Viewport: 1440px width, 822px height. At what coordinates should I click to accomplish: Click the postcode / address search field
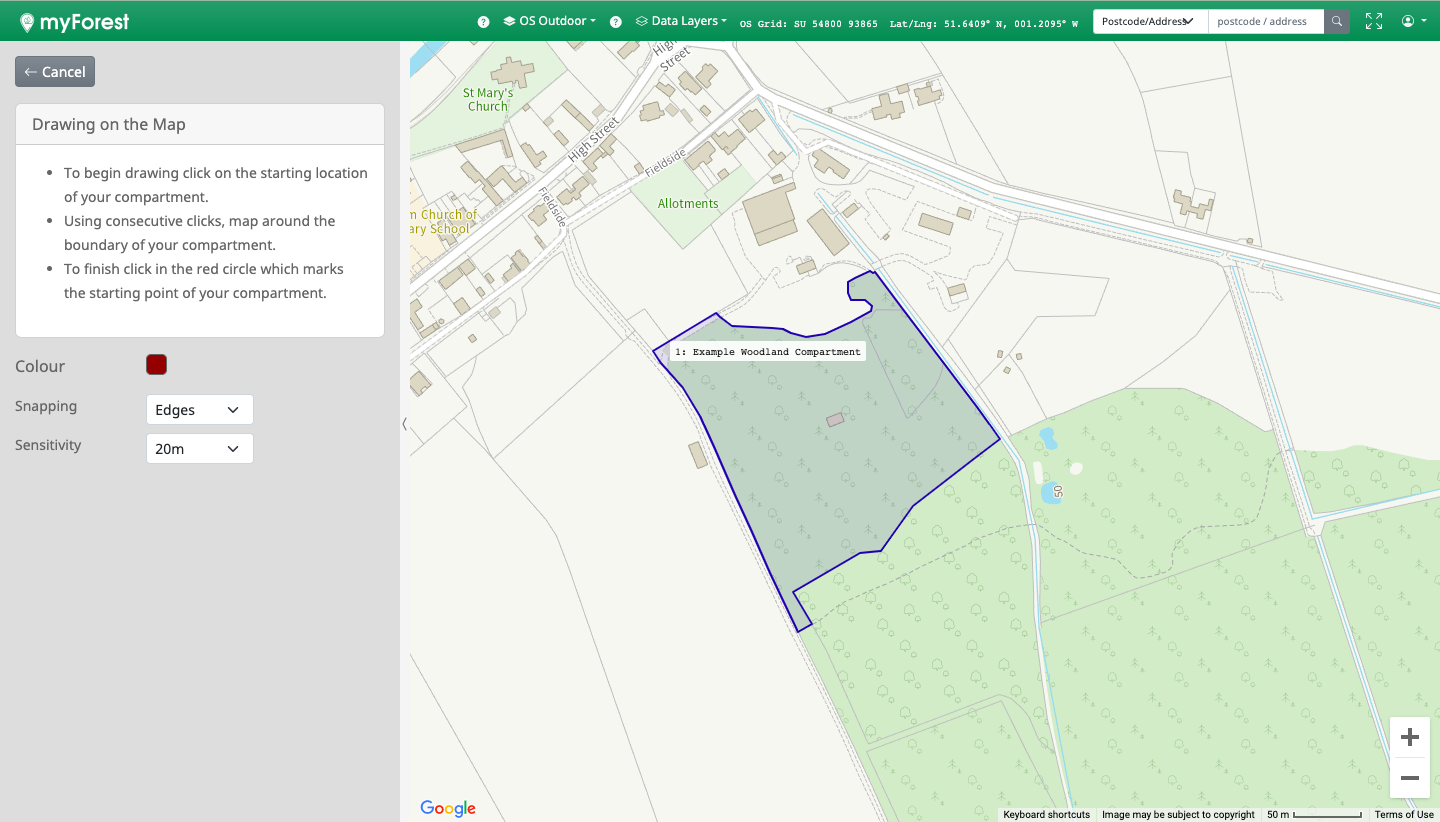1265,21
